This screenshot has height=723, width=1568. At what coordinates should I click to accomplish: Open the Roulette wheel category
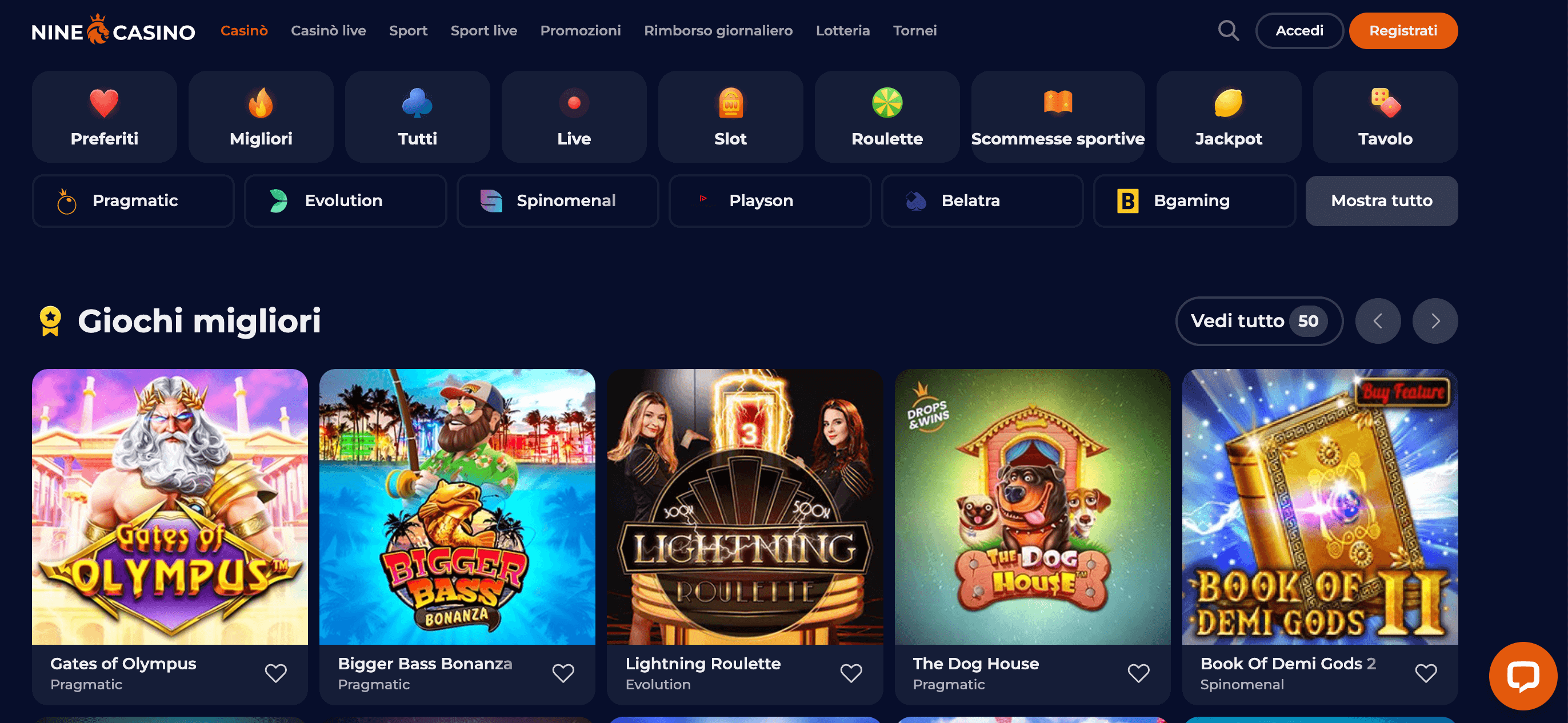point(887,117)
